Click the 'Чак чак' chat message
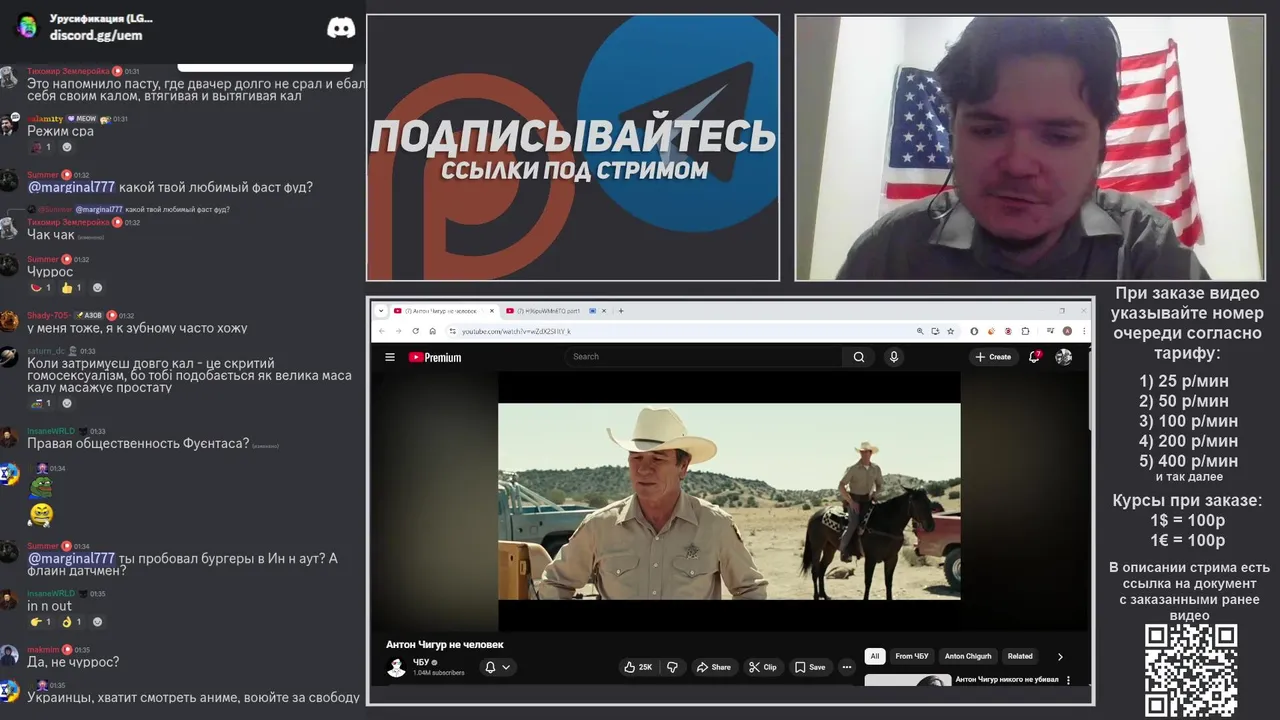This screenshot has width=1280, height=720. click(51, 235)
